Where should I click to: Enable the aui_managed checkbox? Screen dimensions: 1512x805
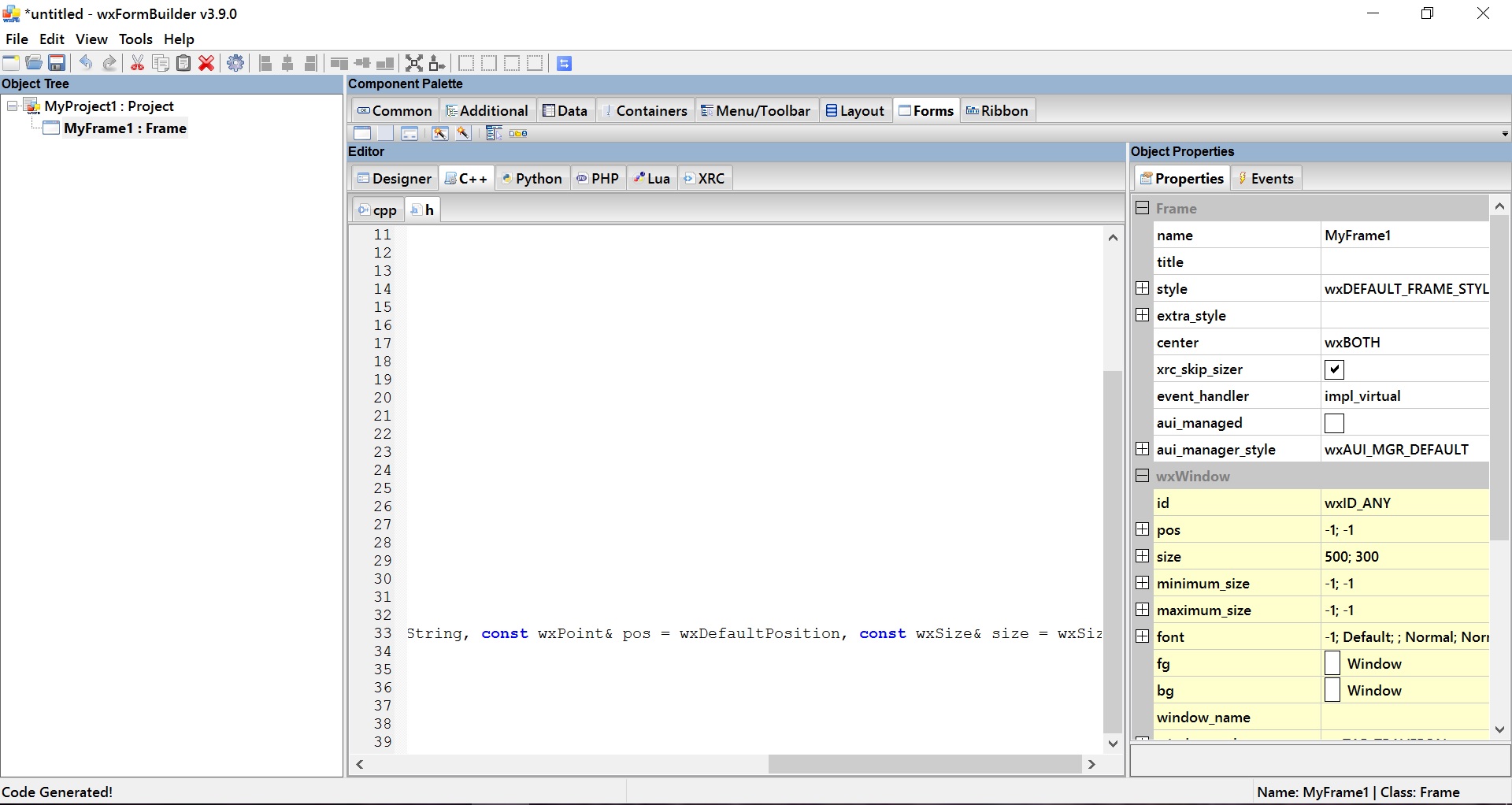[x=1334, y=423]
